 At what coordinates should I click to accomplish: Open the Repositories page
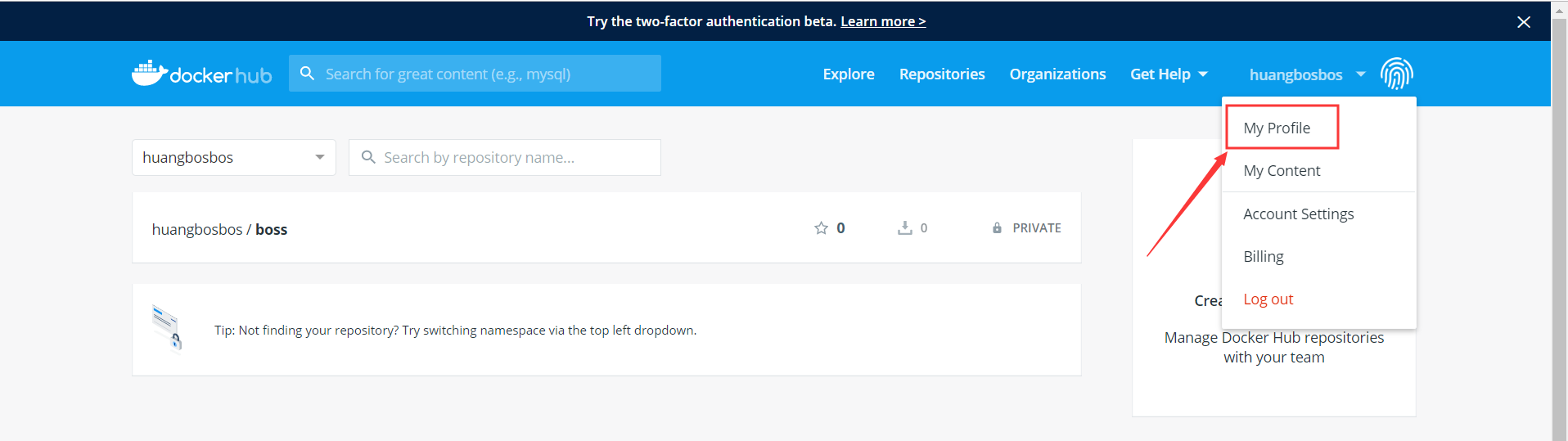942,74
